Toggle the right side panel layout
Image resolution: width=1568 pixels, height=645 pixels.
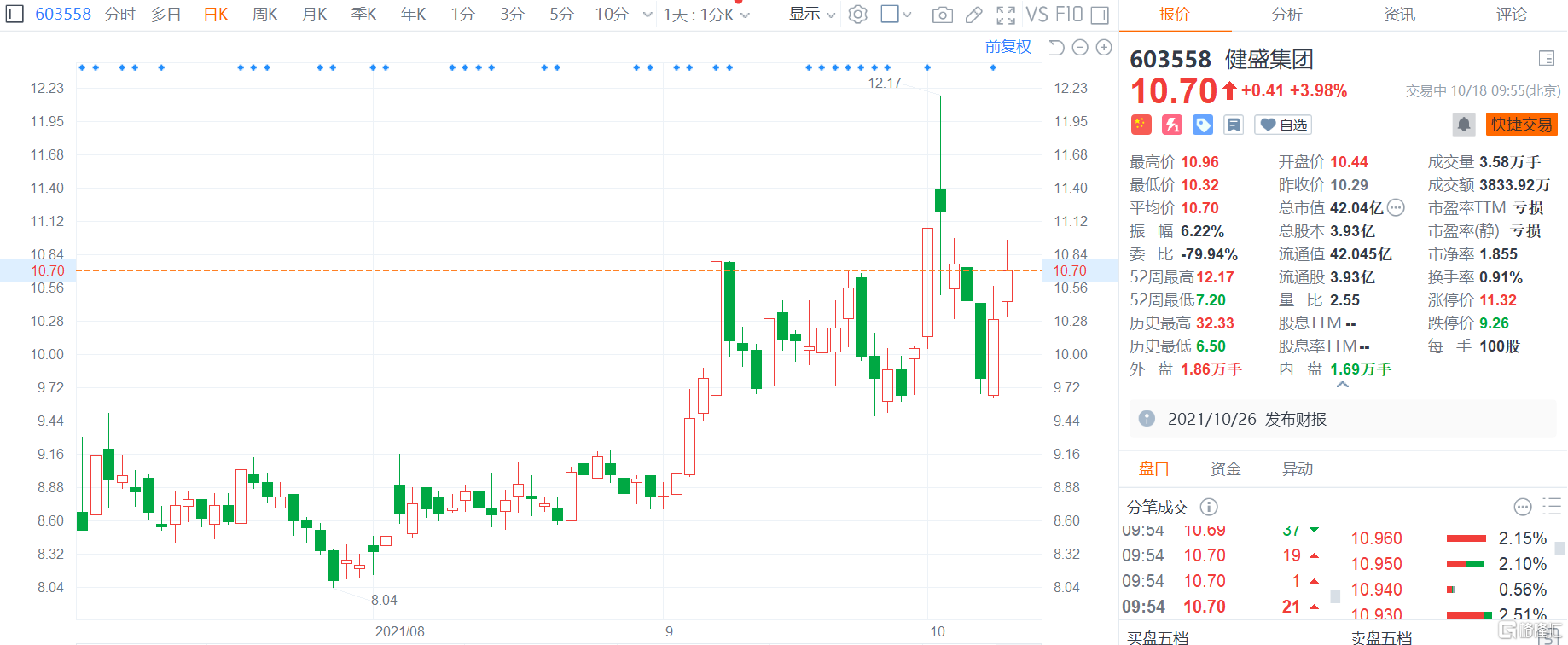(x=1101, y=15)
